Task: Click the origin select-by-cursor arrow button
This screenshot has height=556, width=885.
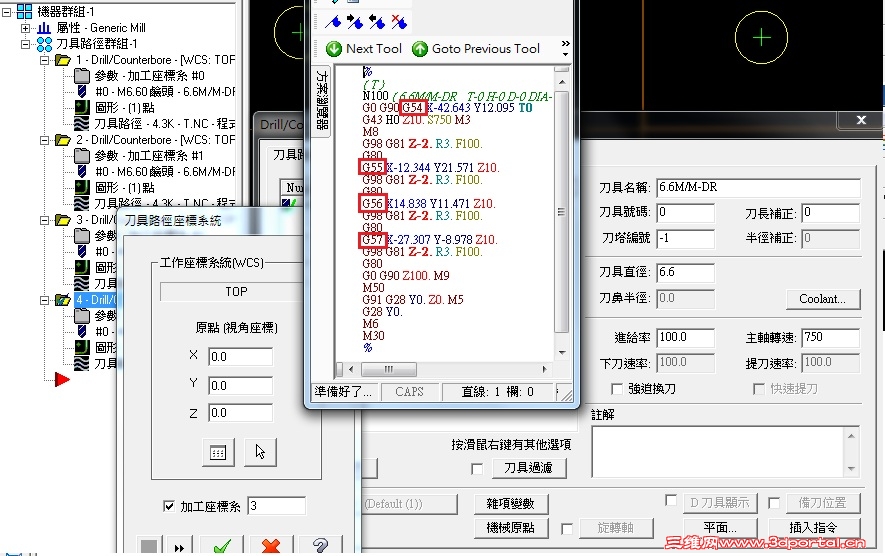Action: coord(260,452)
